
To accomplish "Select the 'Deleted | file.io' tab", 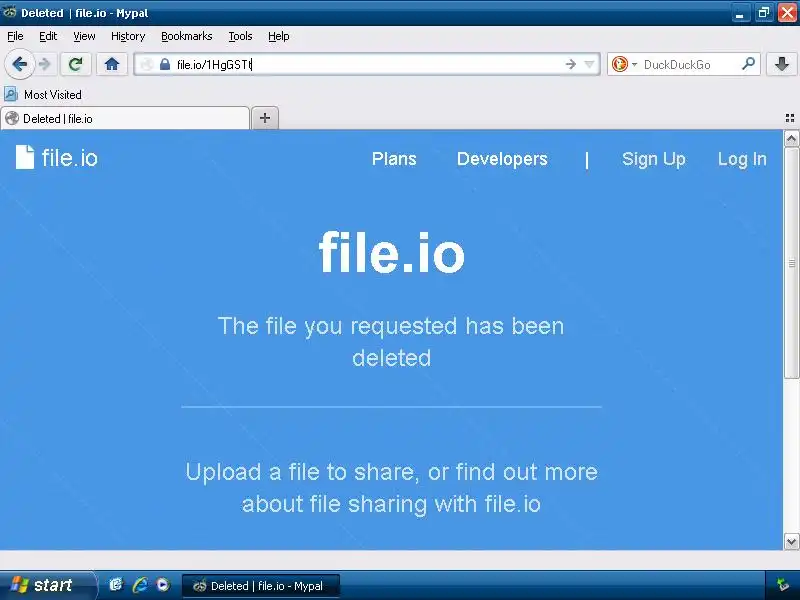I will coord(125,118).
